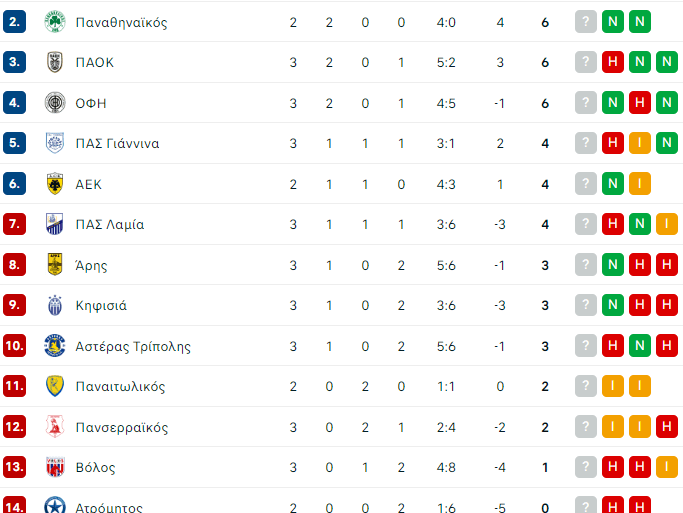The height and width of the screenshot is (513, 683).
Task: Click the position 7 rank badge
Action: click(15, 224)
